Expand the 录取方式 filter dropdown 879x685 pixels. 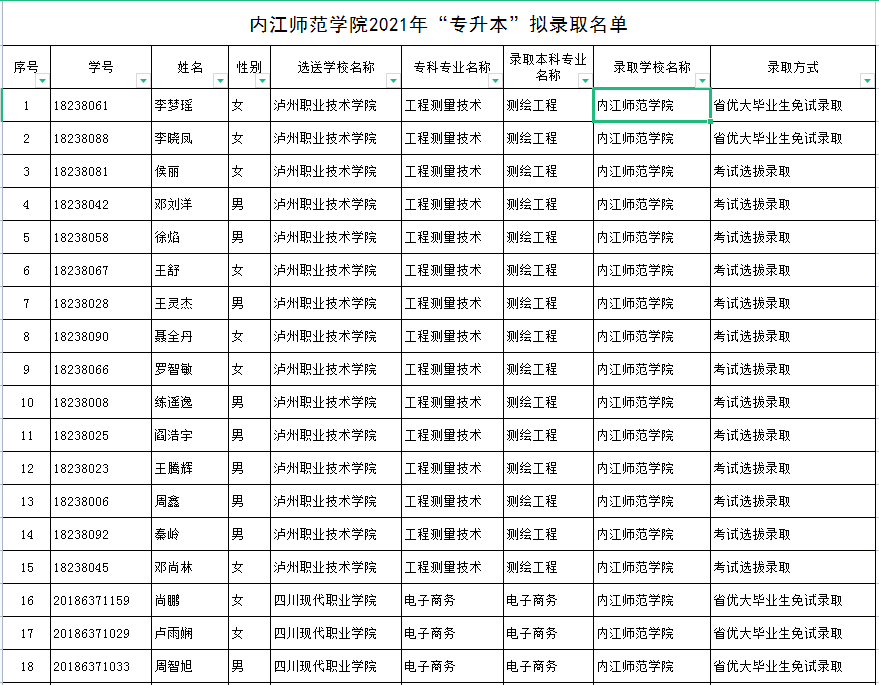[x=866, y=81]
